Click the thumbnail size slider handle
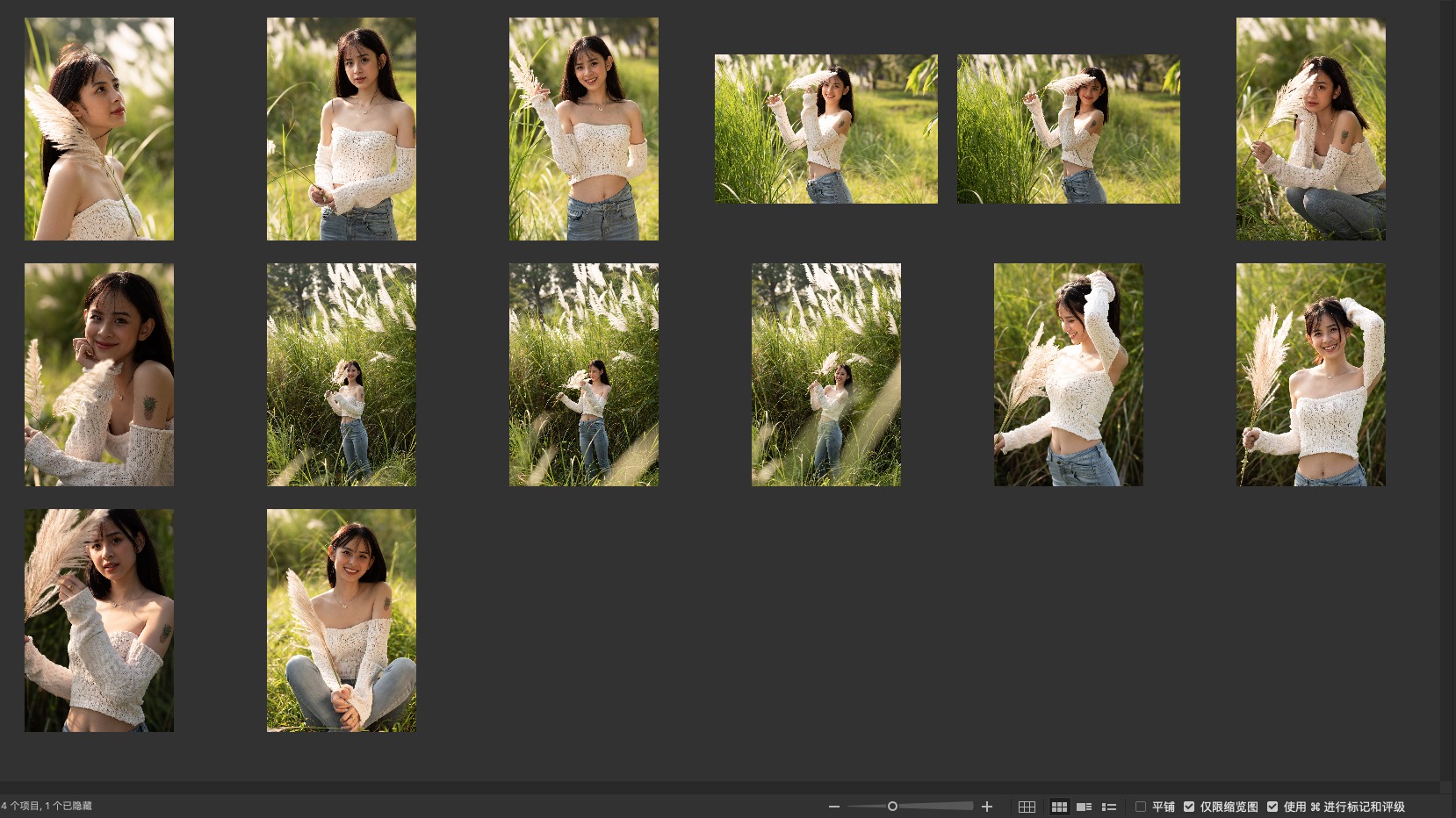The image size is (1456, 818). (892, 807)
